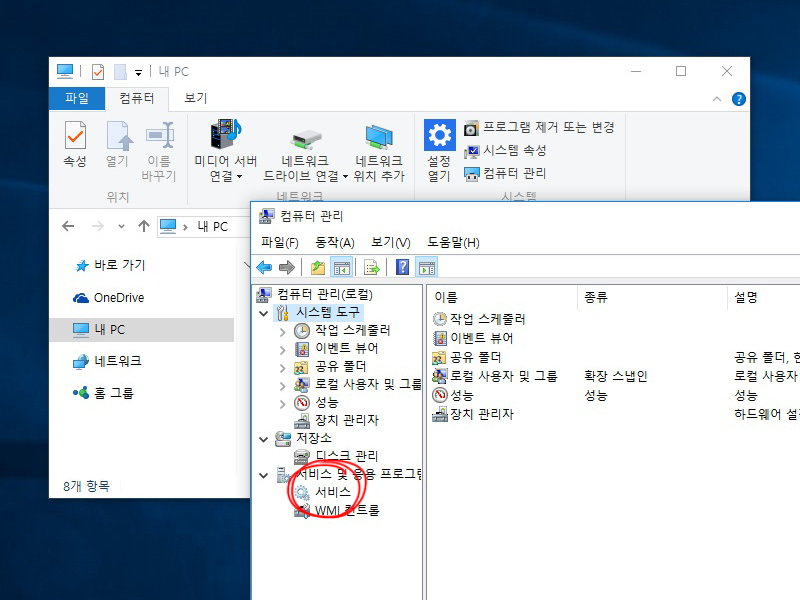Click 프로그램 제거 또는 변경
The image size is (800, 600).
539,128
